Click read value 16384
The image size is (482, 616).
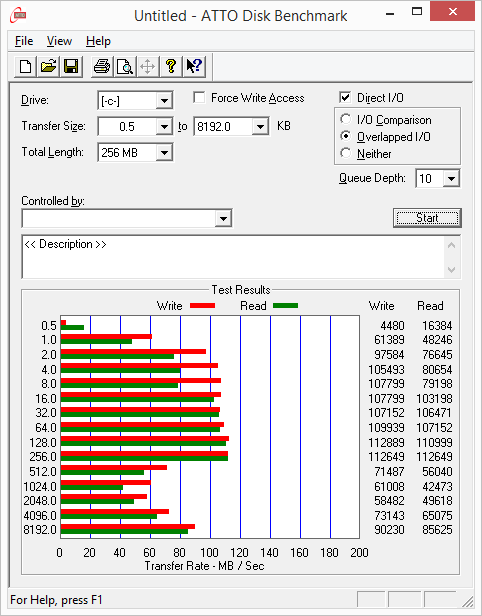pyautogui.click(x=437, y=326)
